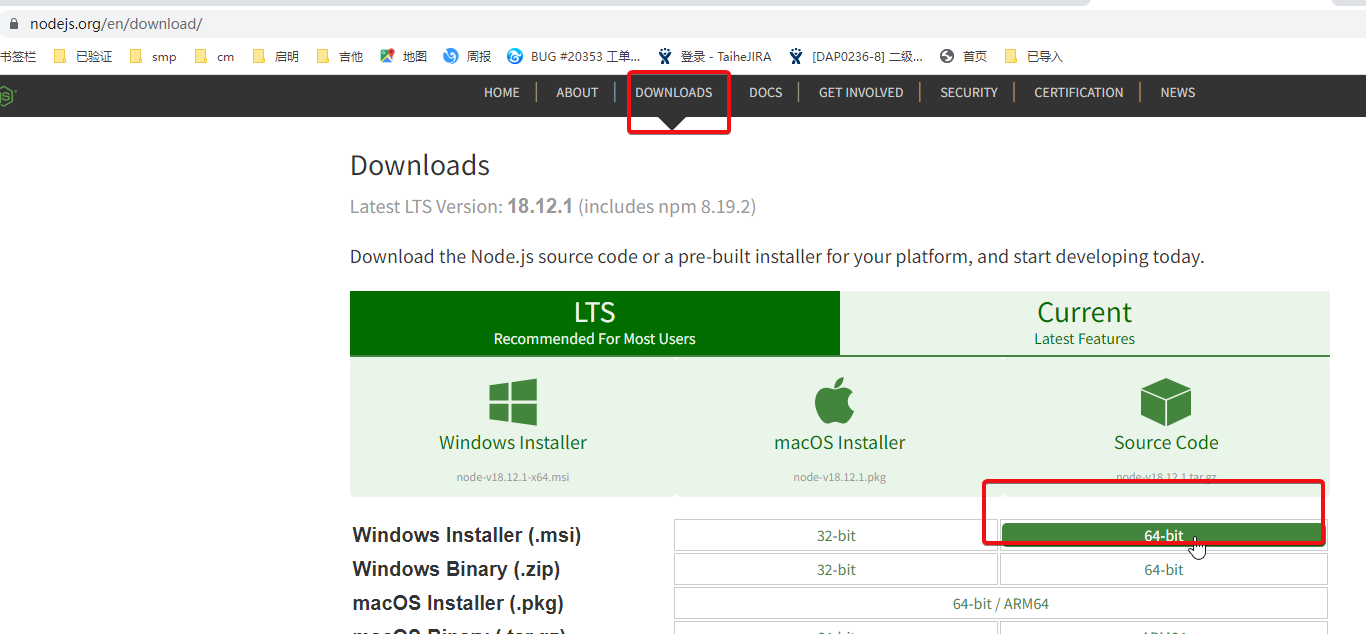
Task: Open the 已导入 bookmark folder
Action: coord(1034,57)
